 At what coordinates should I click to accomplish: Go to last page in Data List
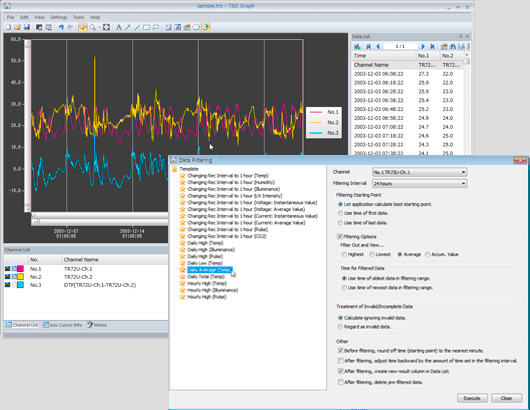(432, 46)
